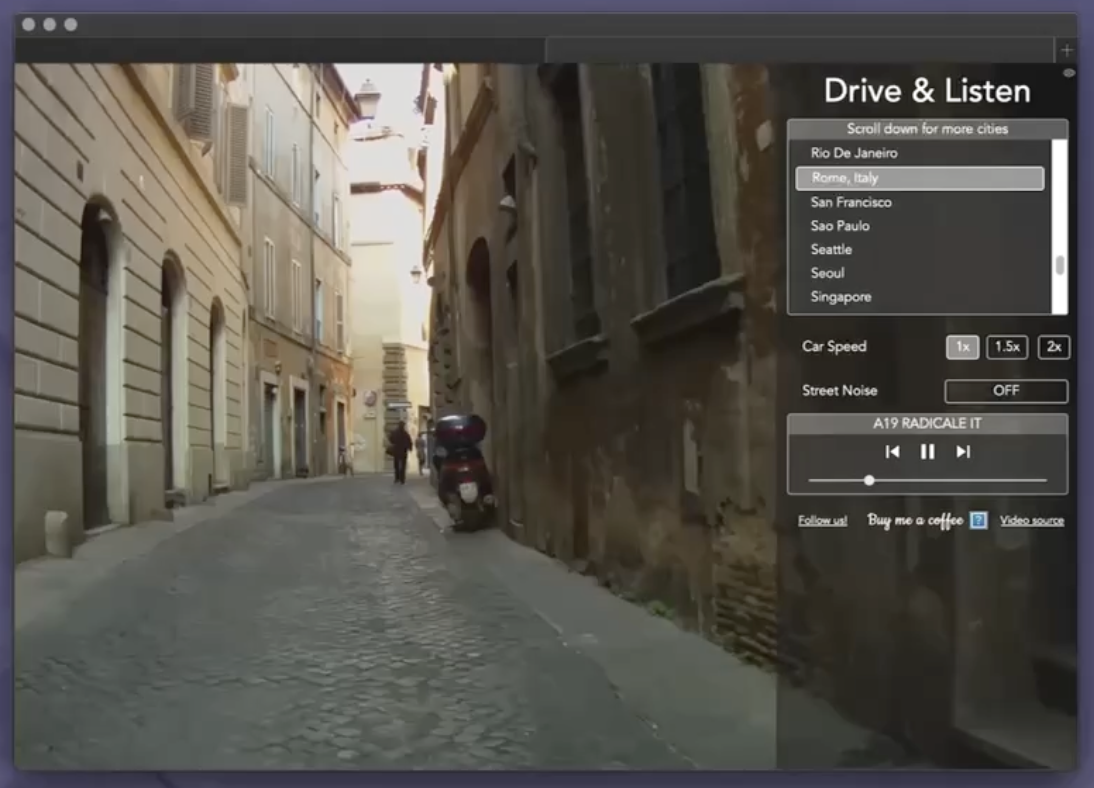This screenshot has width=1094, height=788.
Task: Skip to the next radio station
Action: pyautogui.click(x=963, y=452)
